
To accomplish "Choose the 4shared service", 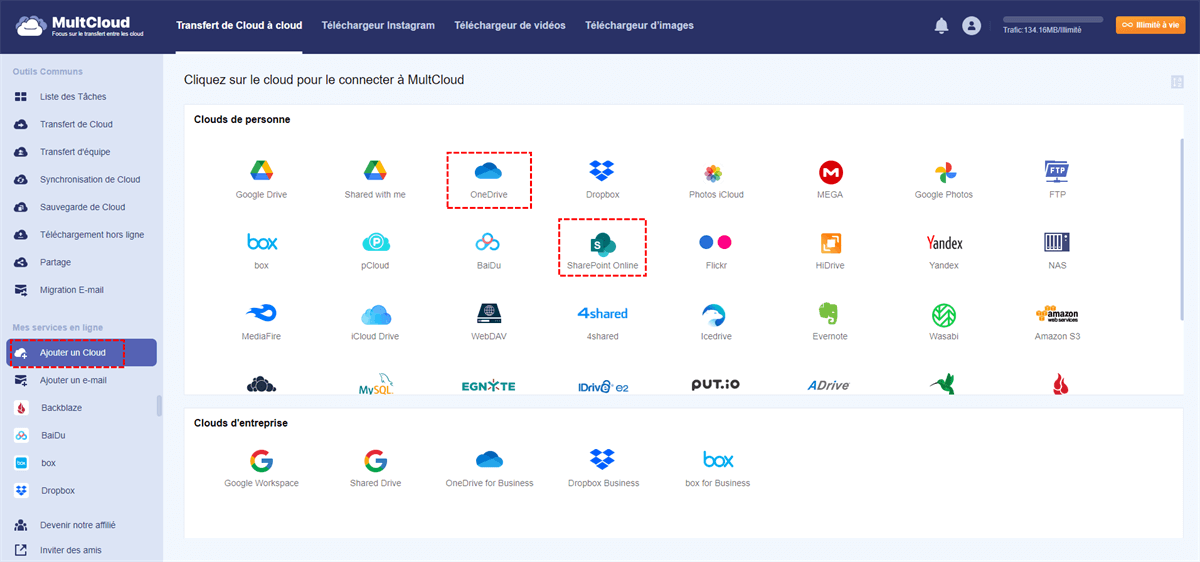I will (x=602, y=313).
